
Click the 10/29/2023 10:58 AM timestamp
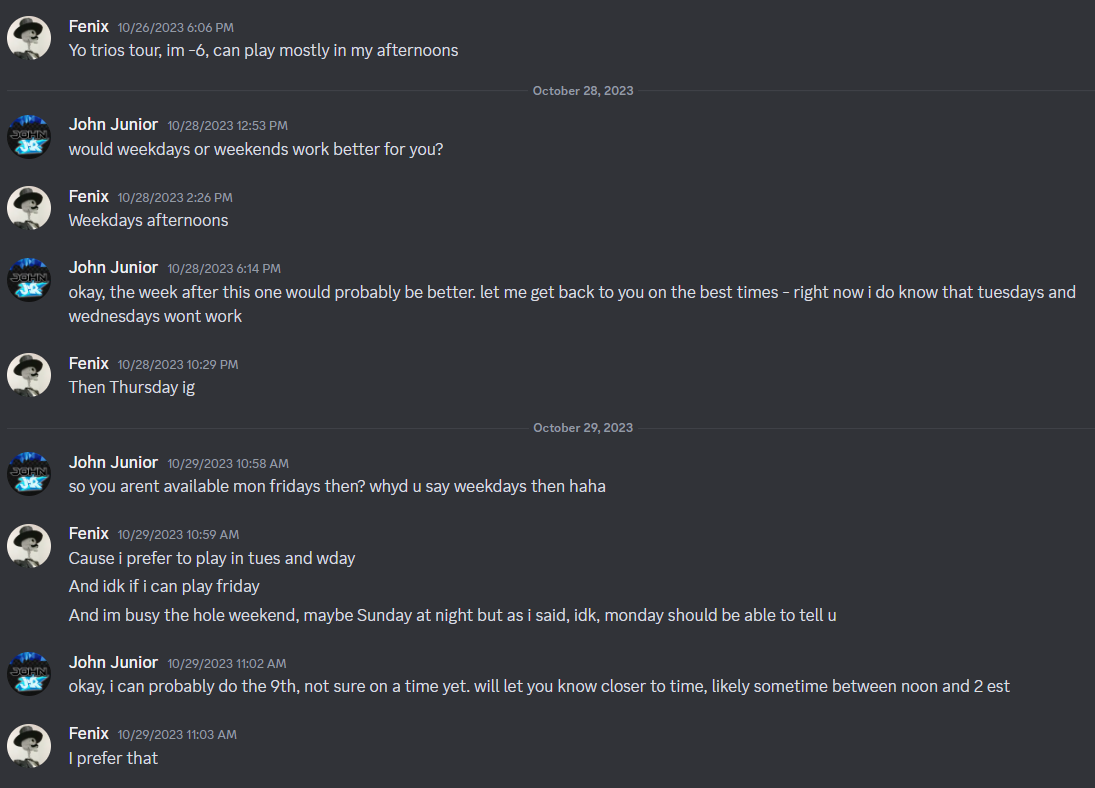[x=228, y=463]
